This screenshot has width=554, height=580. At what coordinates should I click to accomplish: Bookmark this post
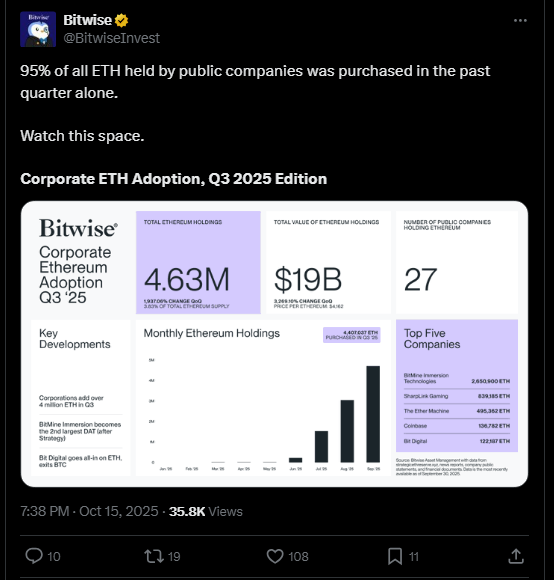click(395, 556)
